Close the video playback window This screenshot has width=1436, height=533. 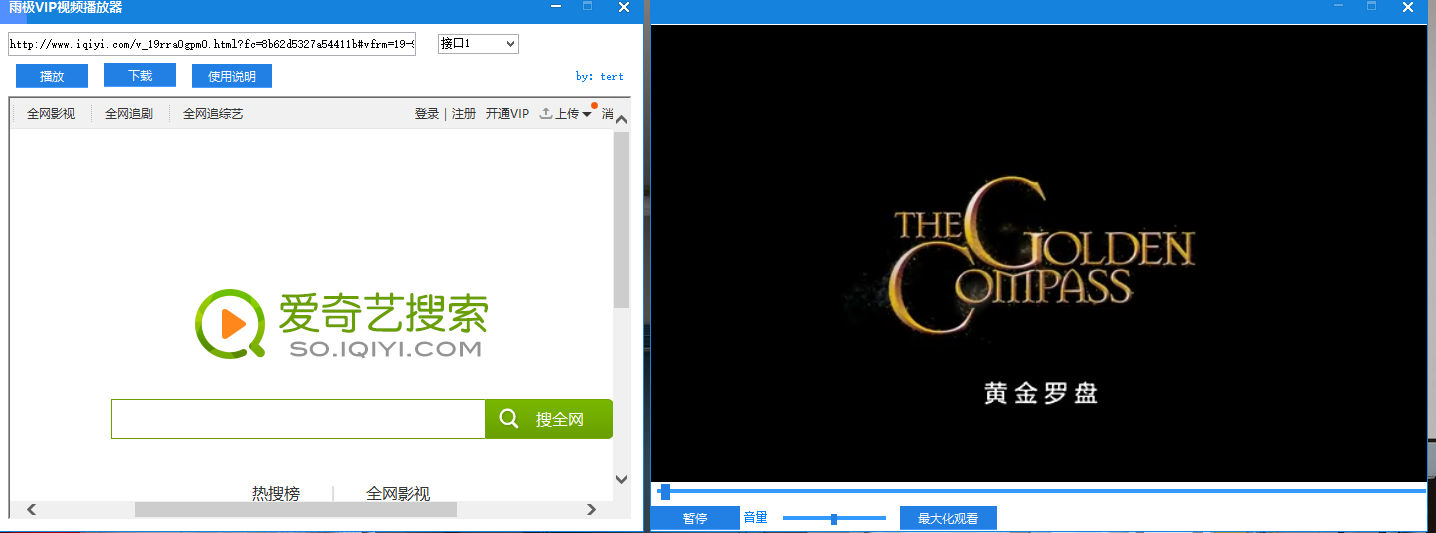pos(1408,7)
